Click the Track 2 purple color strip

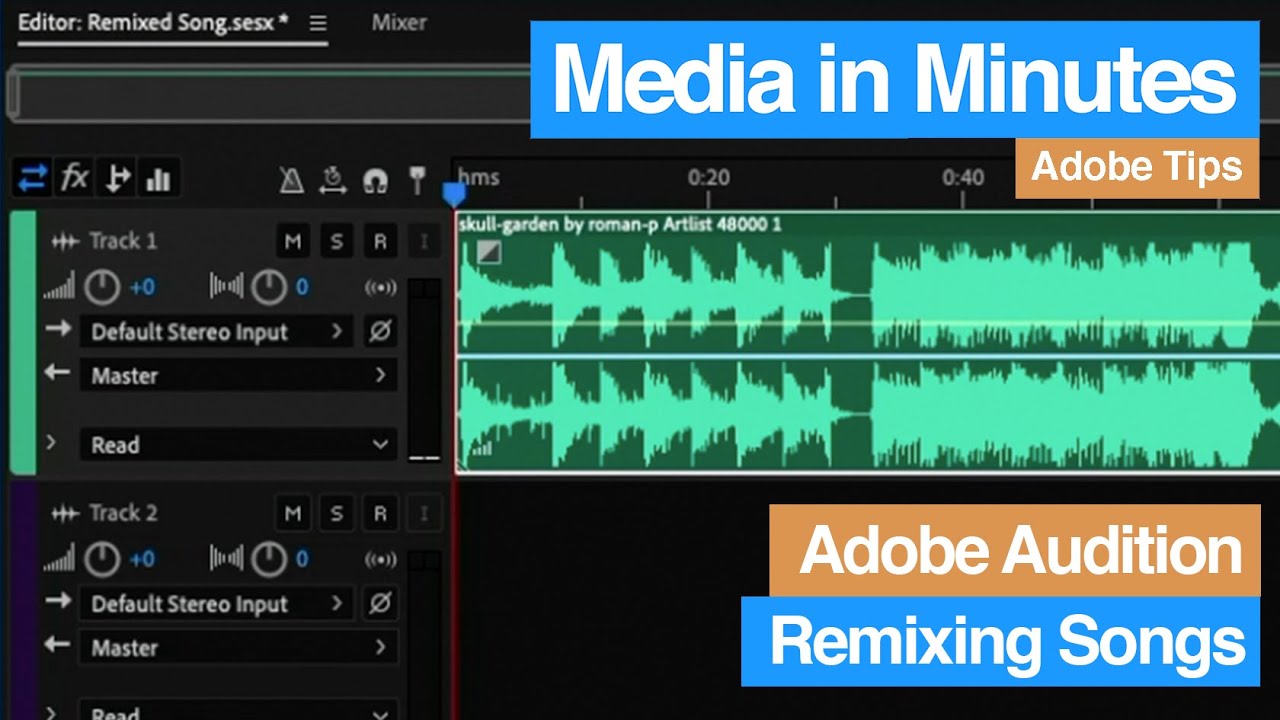(22, 600)
